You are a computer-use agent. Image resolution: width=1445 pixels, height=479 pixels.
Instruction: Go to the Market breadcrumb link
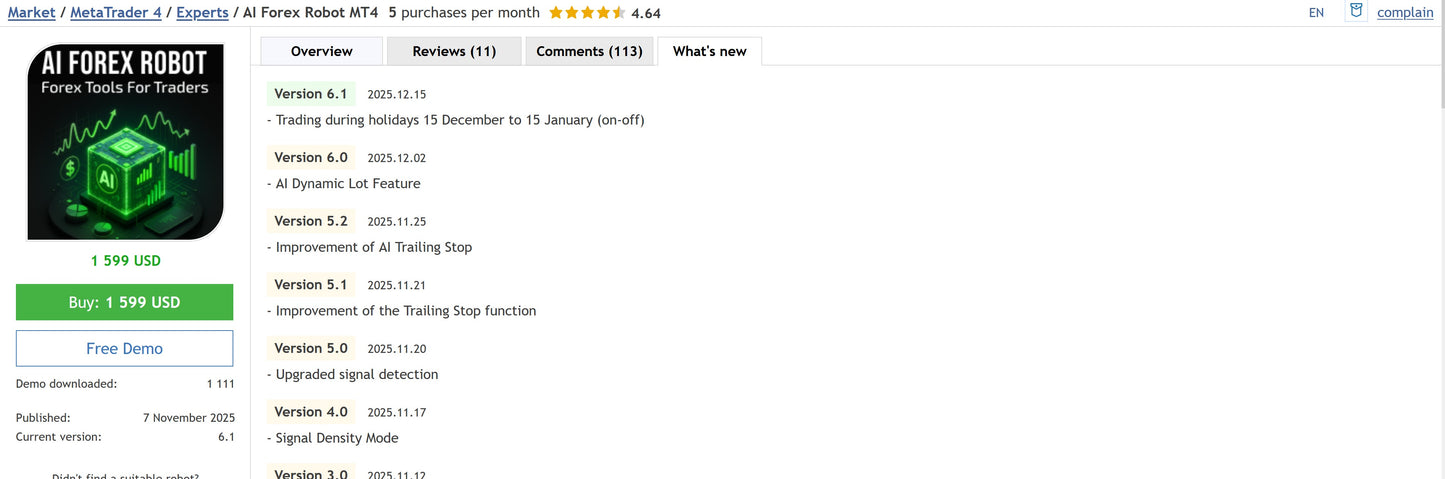point(31,13)
